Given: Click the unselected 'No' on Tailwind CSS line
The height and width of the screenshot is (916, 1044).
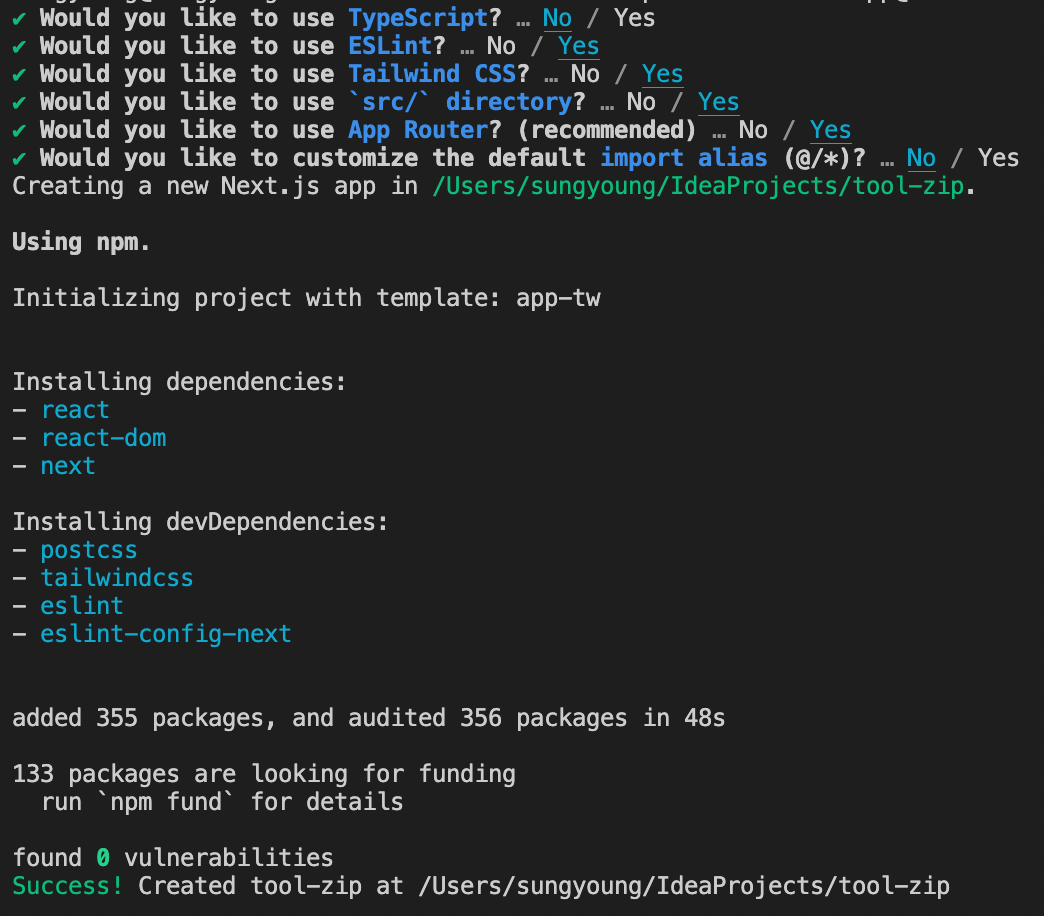Looking at the screenshot, I should click(x=585, y=74).
